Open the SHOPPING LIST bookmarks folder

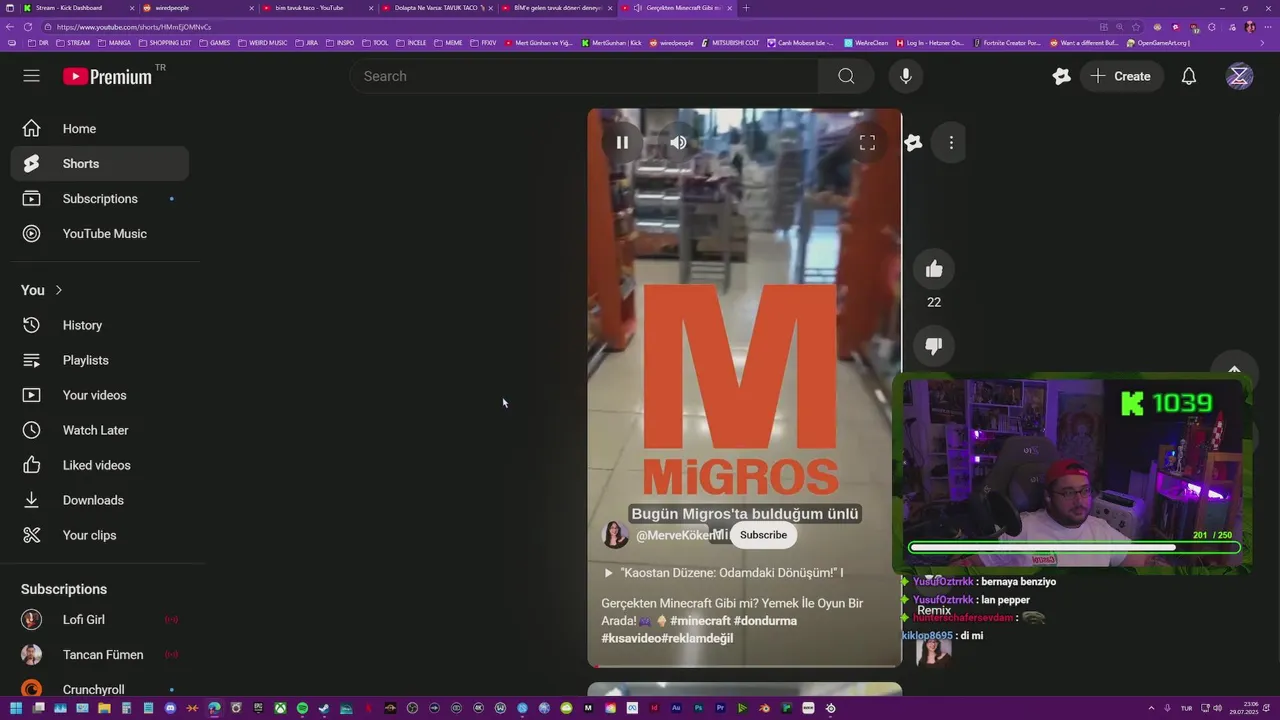click(164, 43)
